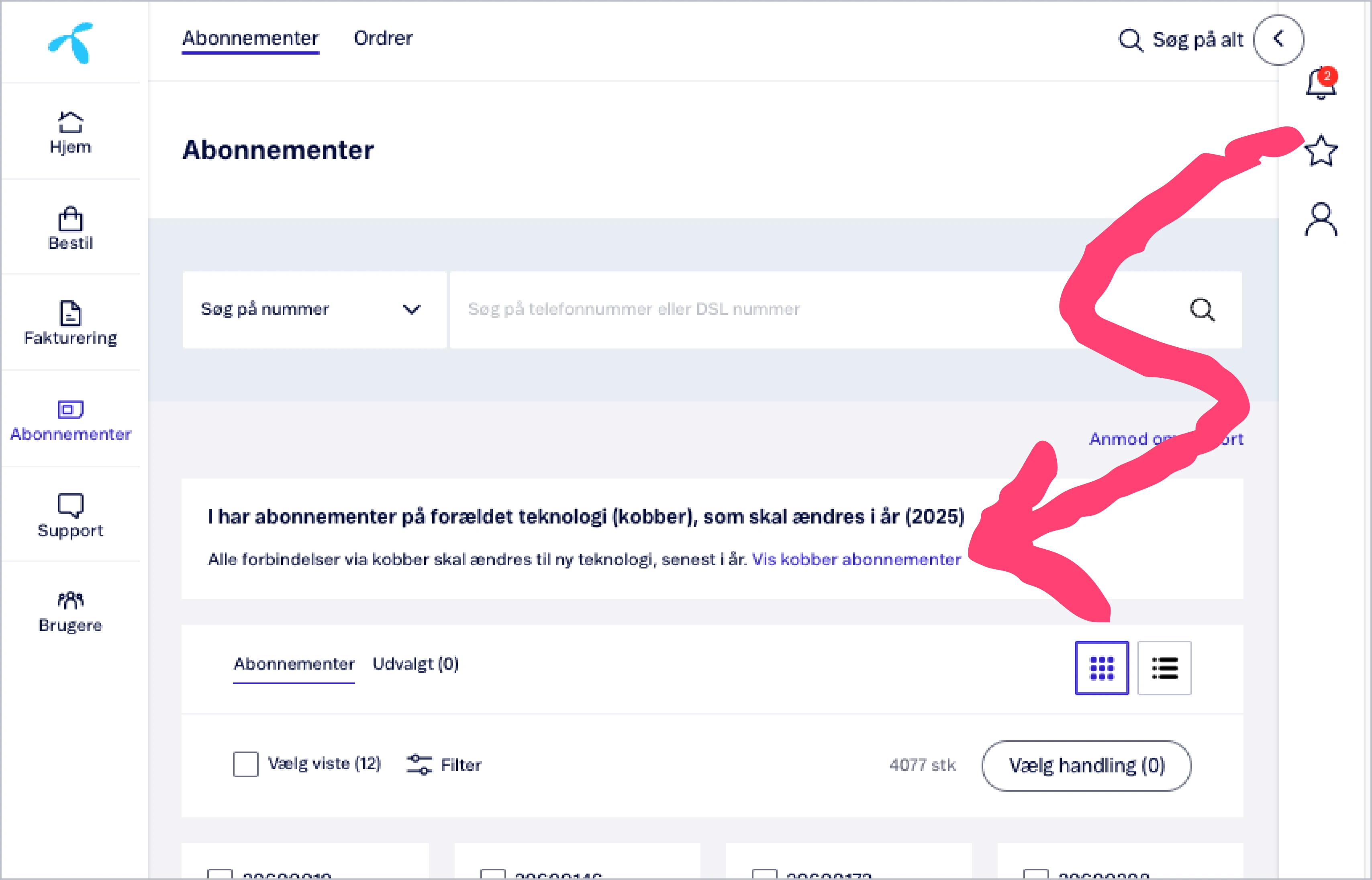Click the Abonnementer page heading
This screenshot has height=880, width=1372.
point(278,150)
